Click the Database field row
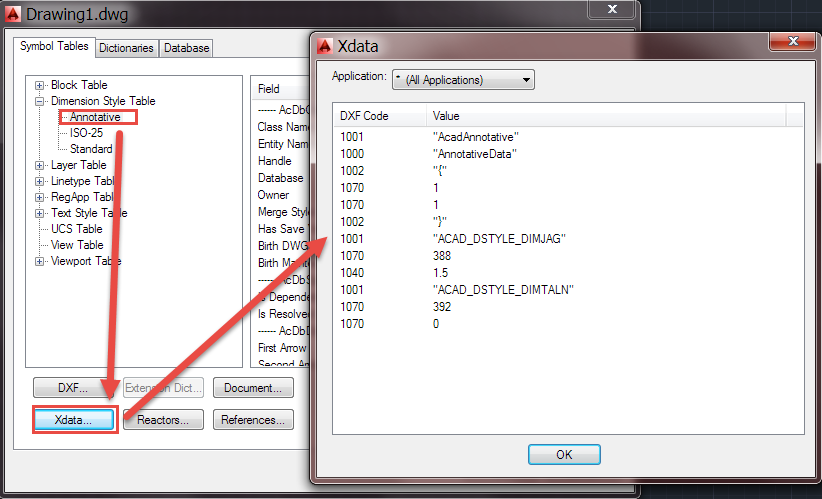Image resolution: width=822 pixels, height=499 pixels. click(282, 178)
